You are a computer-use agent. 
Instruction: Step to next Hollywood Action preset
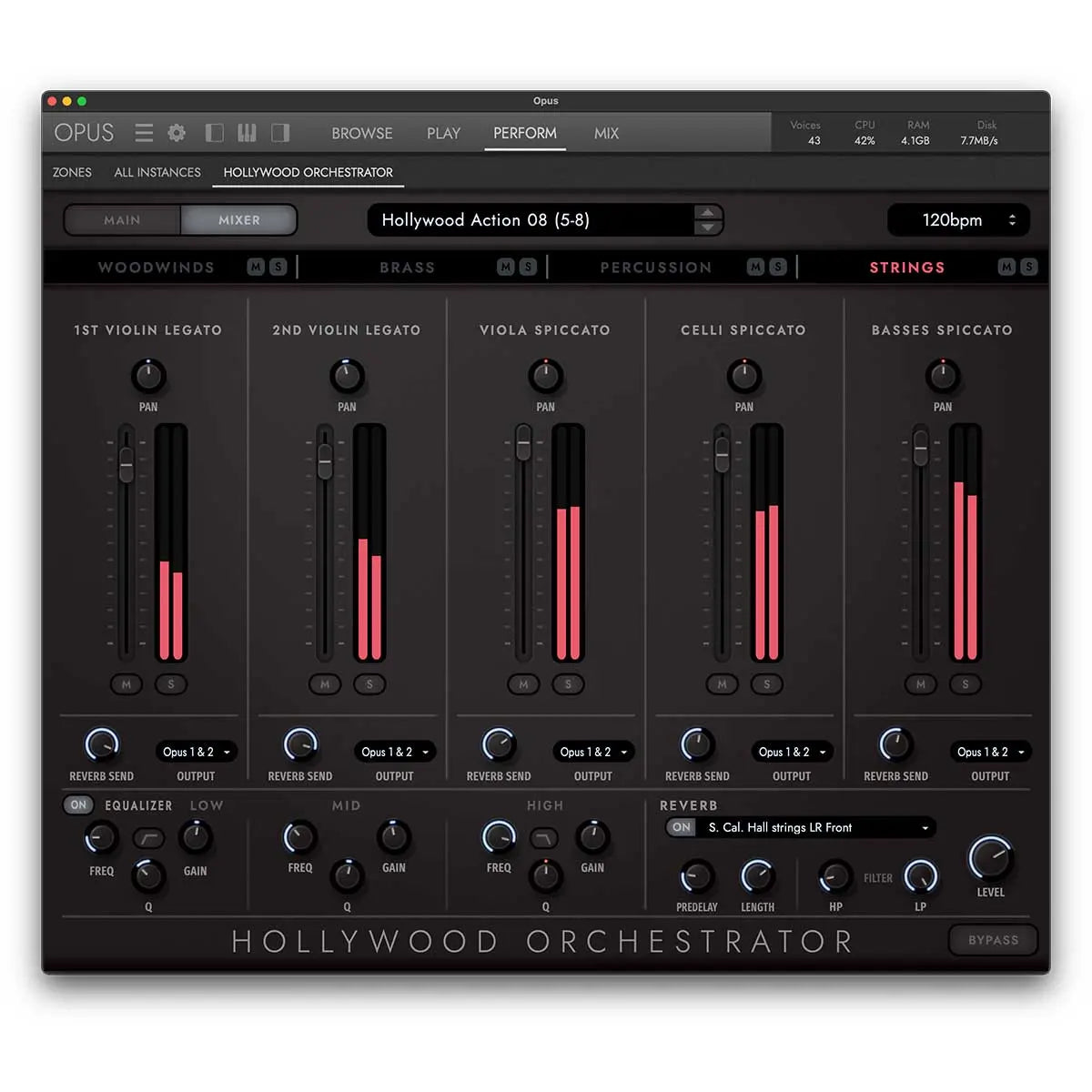tap(707, 227)
